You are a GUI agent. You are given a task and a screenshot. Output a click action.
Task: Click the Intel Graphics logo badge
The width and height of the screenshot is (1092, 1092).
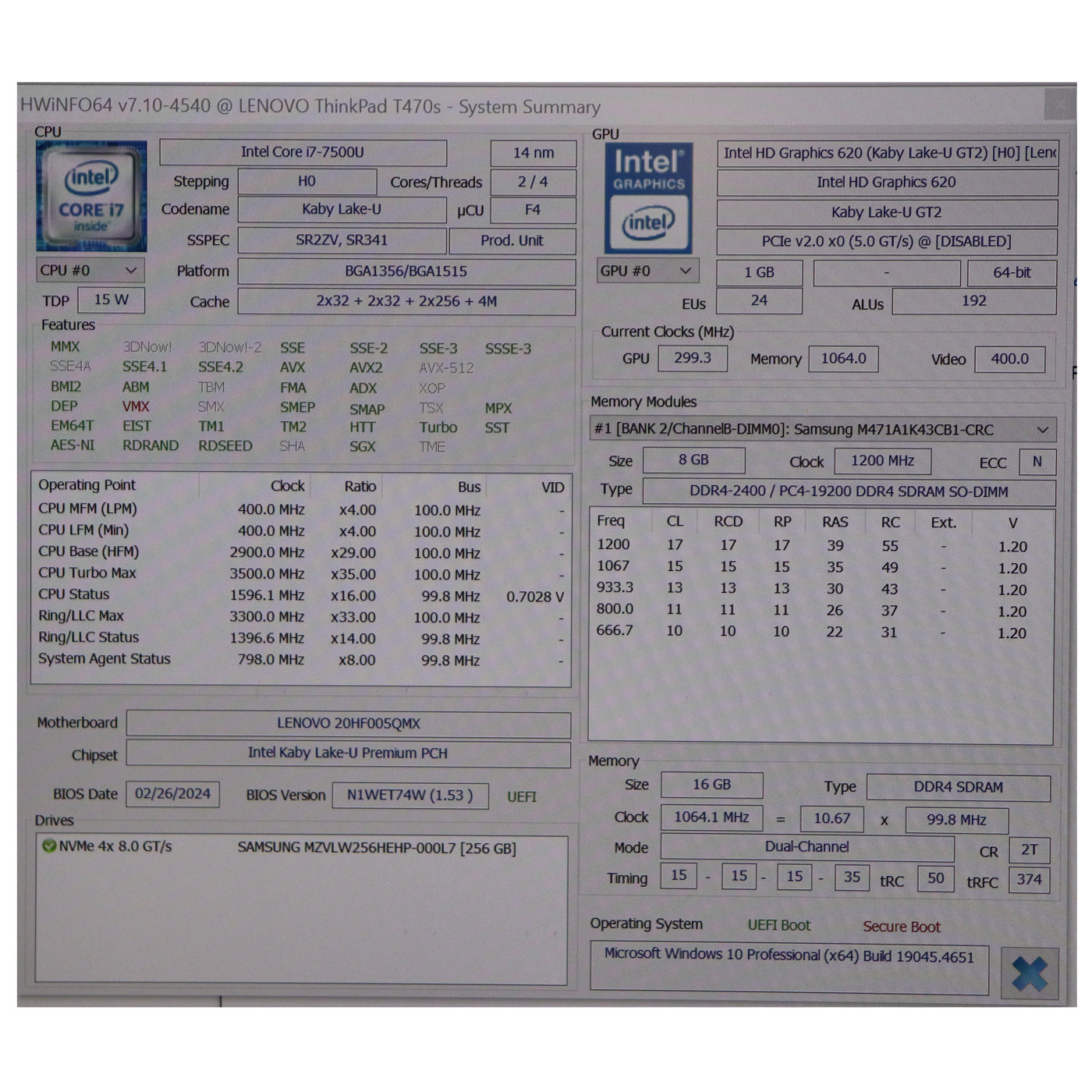[x=648, y=198]
